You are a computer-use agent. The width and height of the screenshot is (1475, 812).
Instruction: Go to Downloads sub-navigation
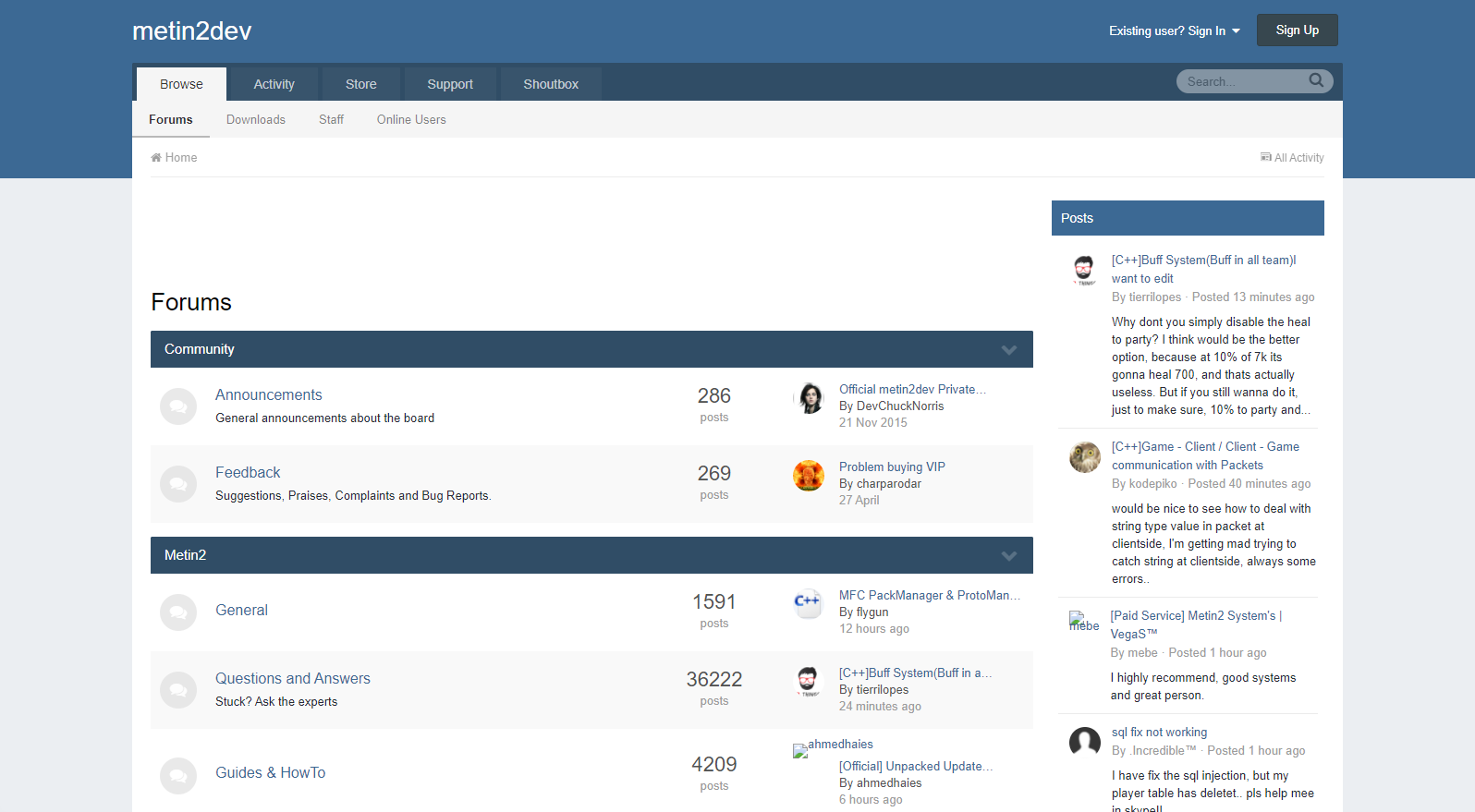256,119
